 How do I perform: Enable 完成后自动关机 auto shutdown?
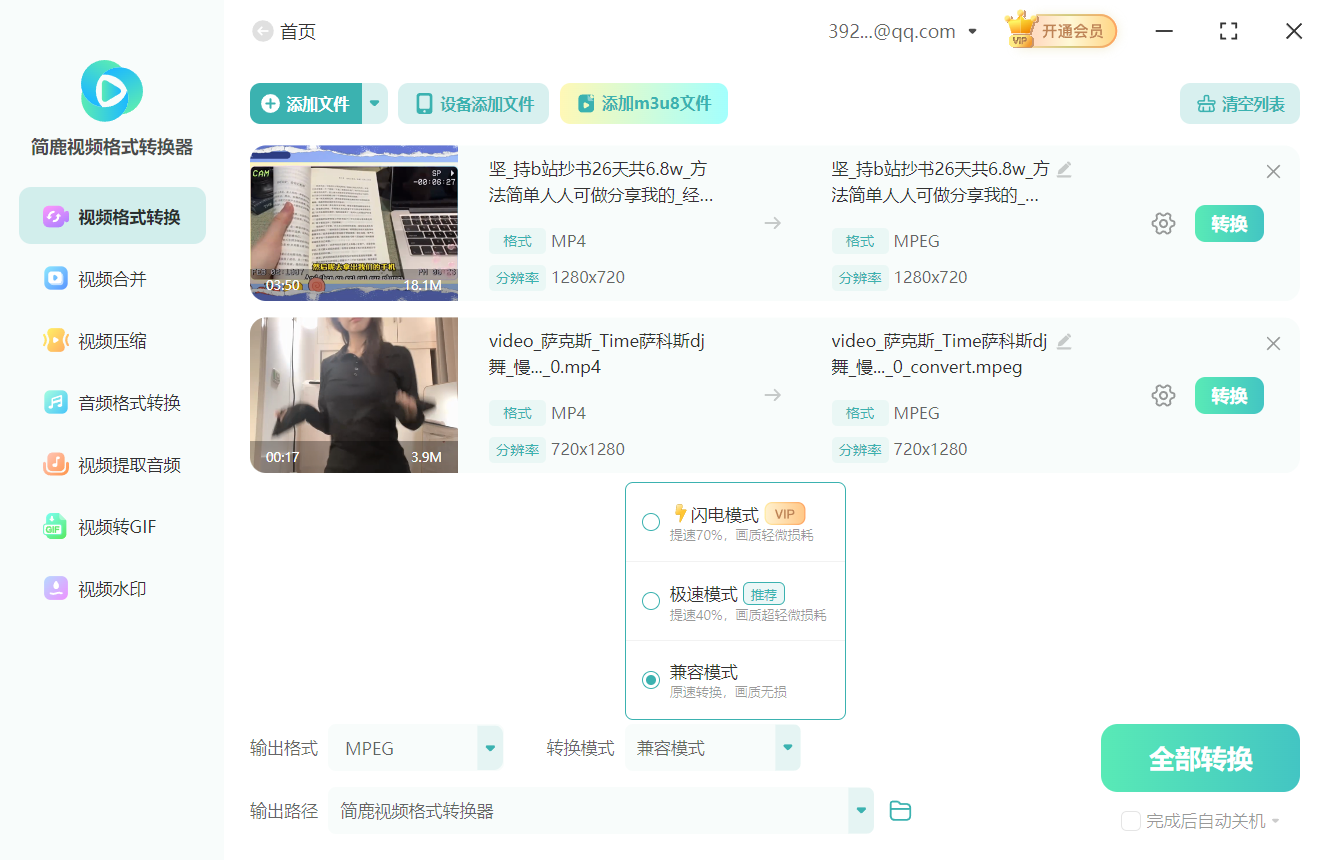point(1131,821)
